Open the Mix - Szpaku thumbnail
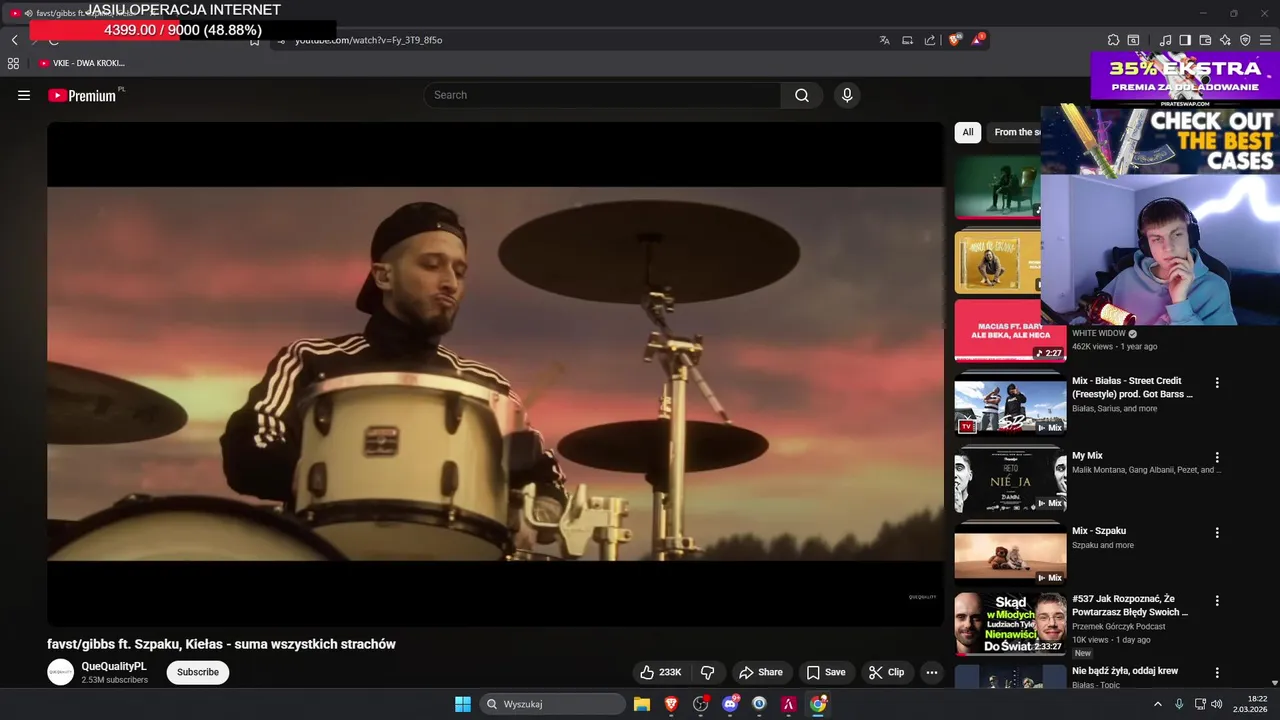This screenshot has width=1280, height=720. tap(1010, 554)
